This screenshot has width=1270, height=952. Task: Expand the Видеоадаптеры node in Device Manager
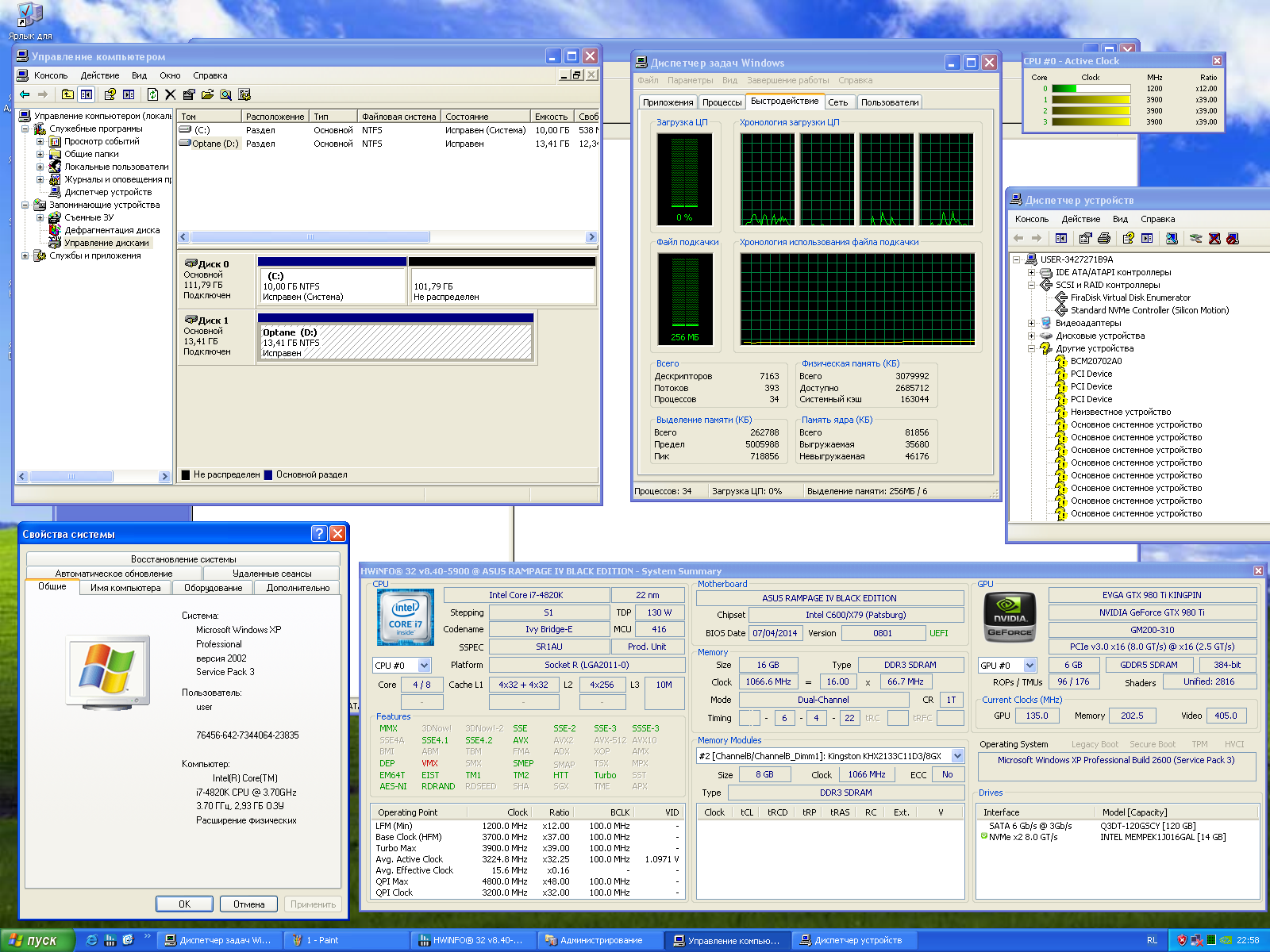[x=1031, y=323]
